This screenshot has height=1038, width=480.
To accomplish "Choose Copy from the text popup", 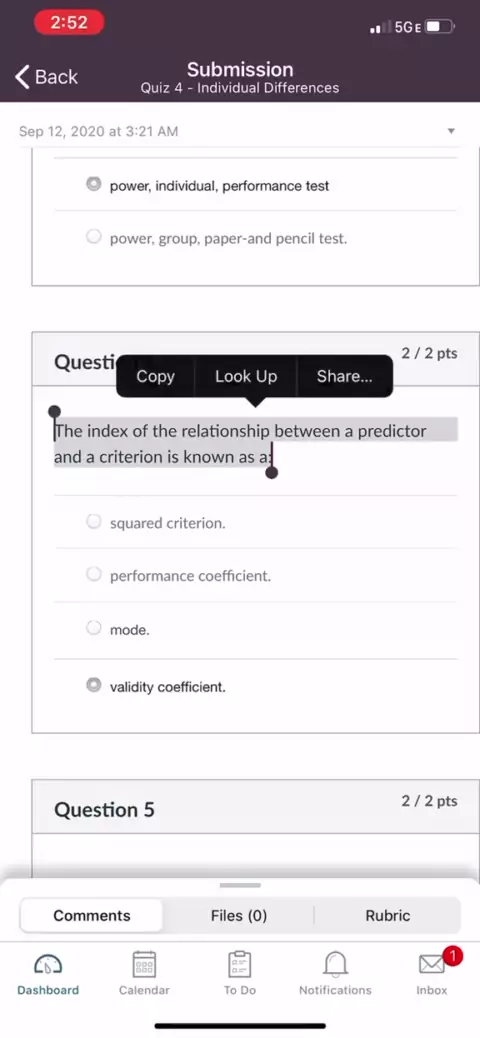I will click(x=156, y=376).
